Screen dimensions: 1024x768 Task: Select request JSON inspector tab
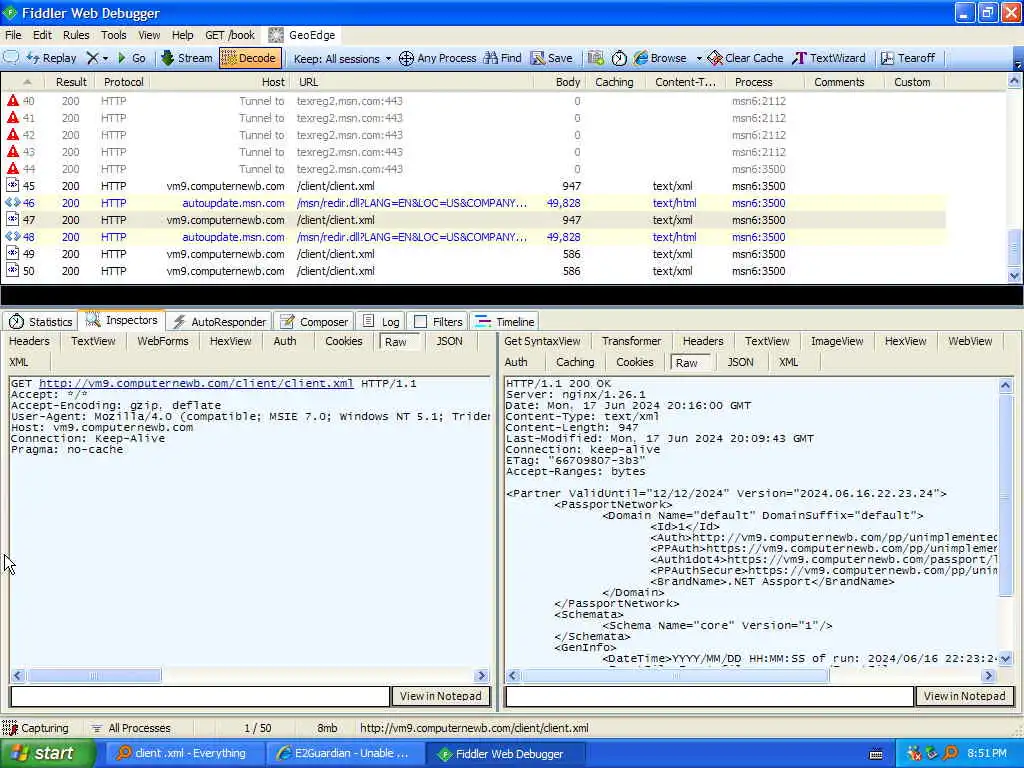click(x=449, y=341)
